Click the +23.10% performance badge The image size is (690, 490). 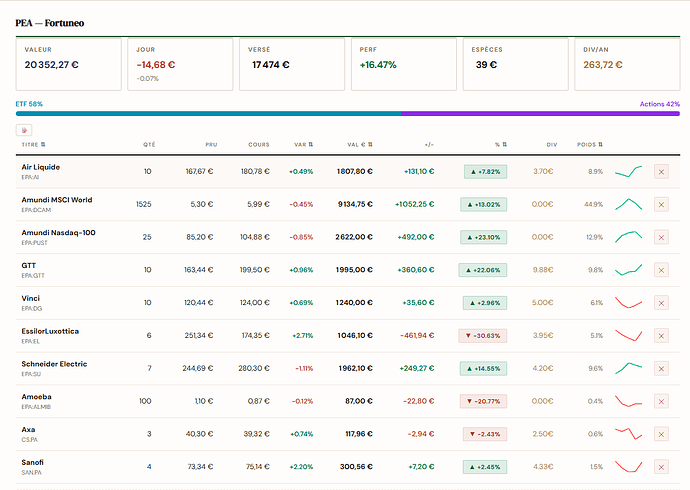tap(484, 237)
